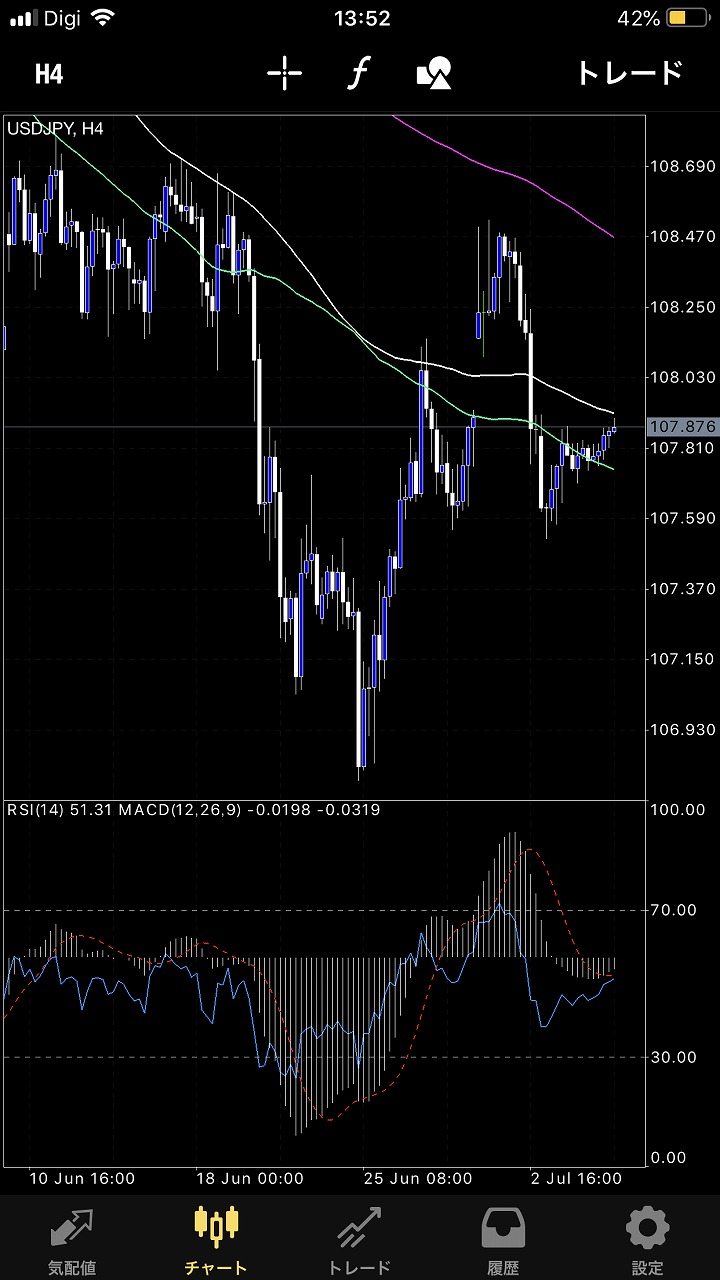Viewport: 720px width, 1280px height.
Task: Tap the RSI(14) MACD indicator label
Action: (x=193, y=810)
